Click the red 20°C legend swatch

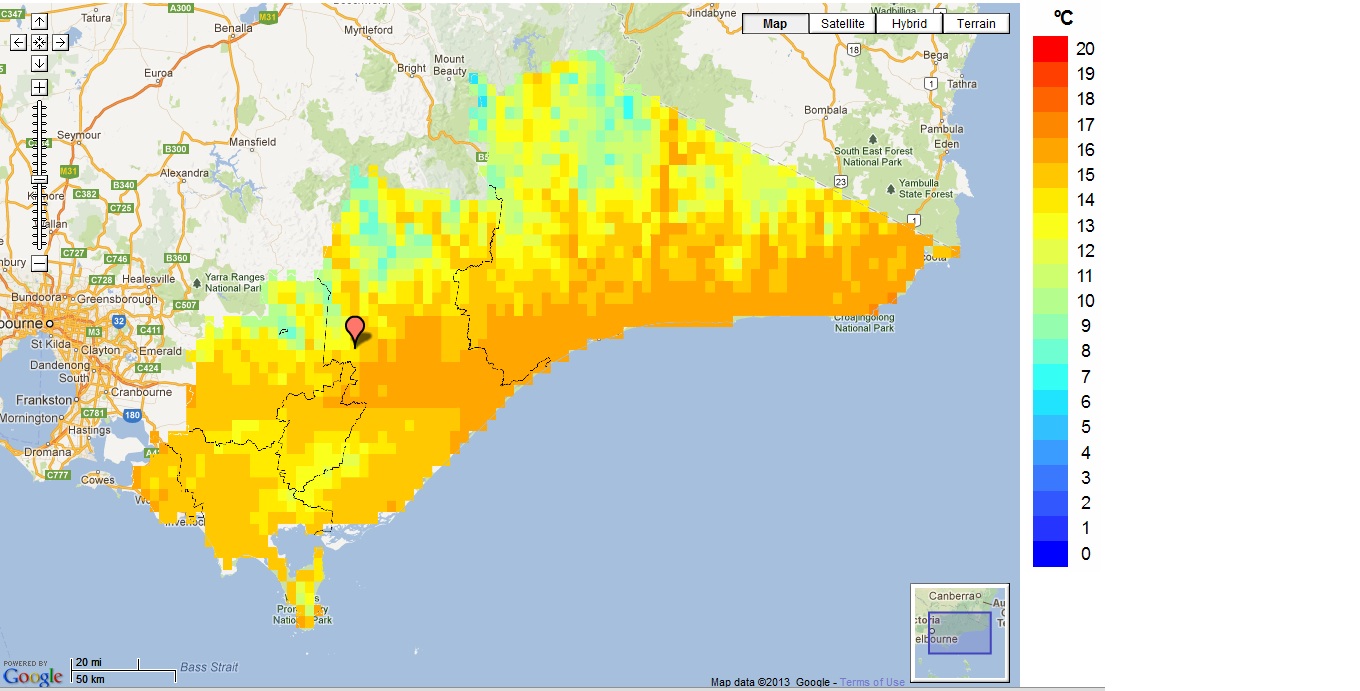pyautogui.click(x=1050, y=48)
